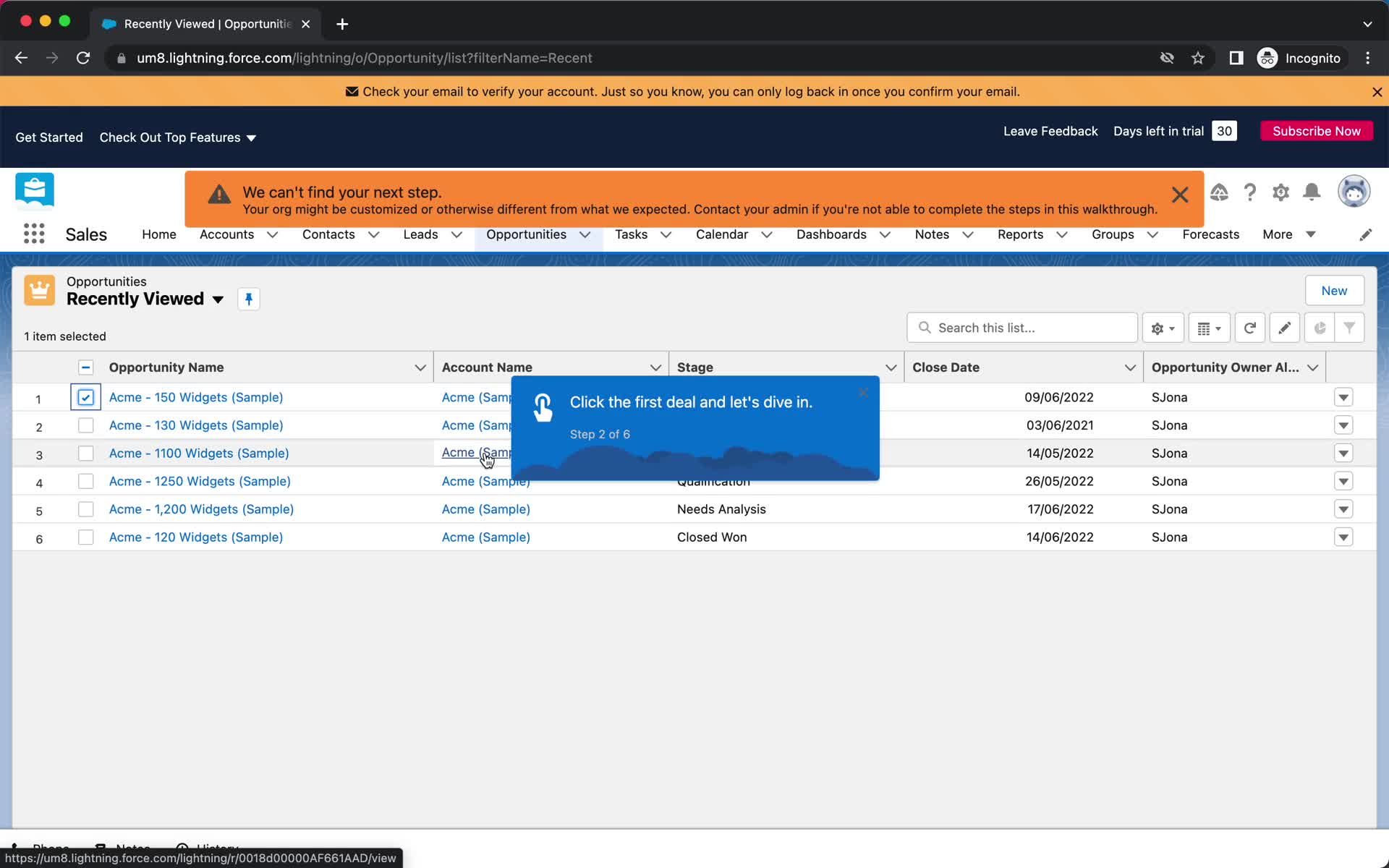Click the Opportunities crown icon
The image size is (1389, 868).
pos(39,290)
